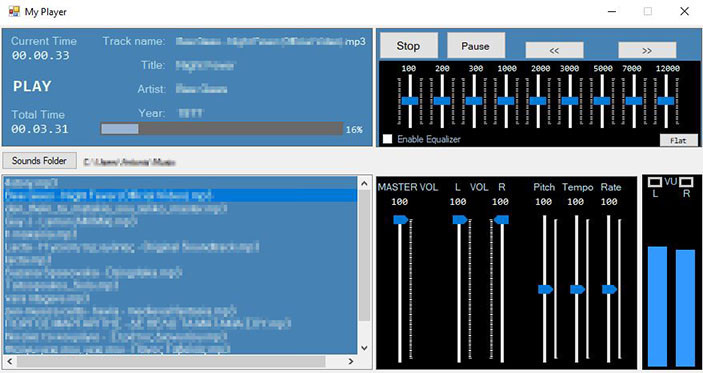
Task: Click the Pitch slider handle
Action: pyautogui.click(x=546, y=290)
